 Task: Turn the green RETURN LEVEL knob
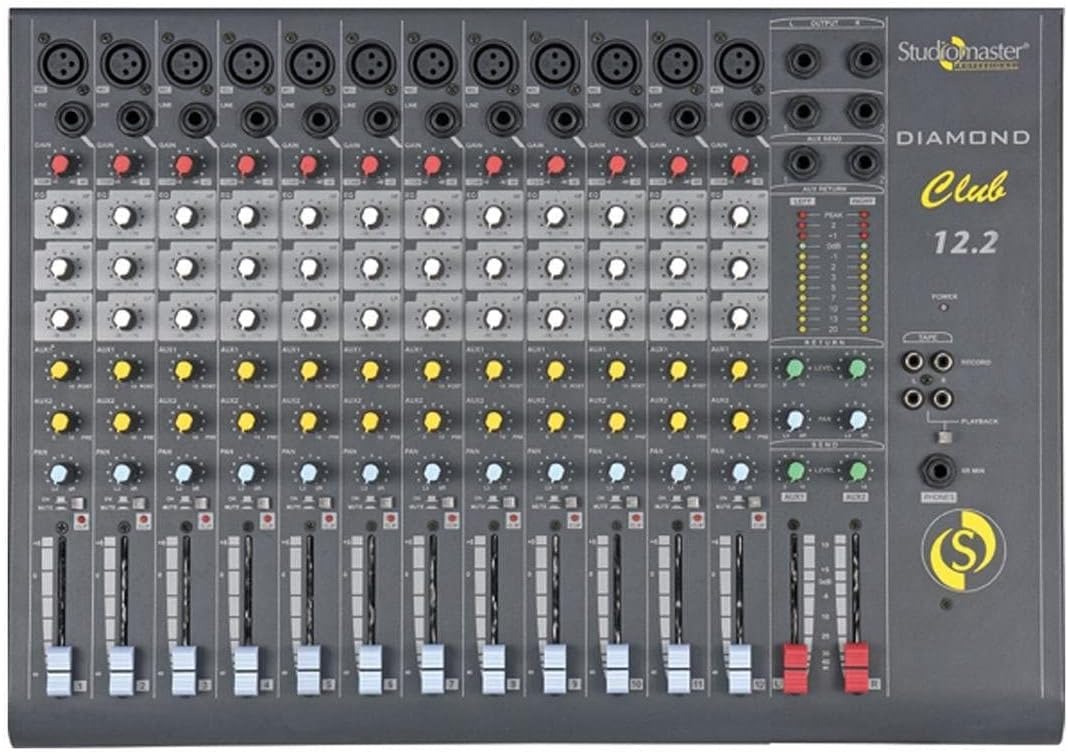(793, 366)
